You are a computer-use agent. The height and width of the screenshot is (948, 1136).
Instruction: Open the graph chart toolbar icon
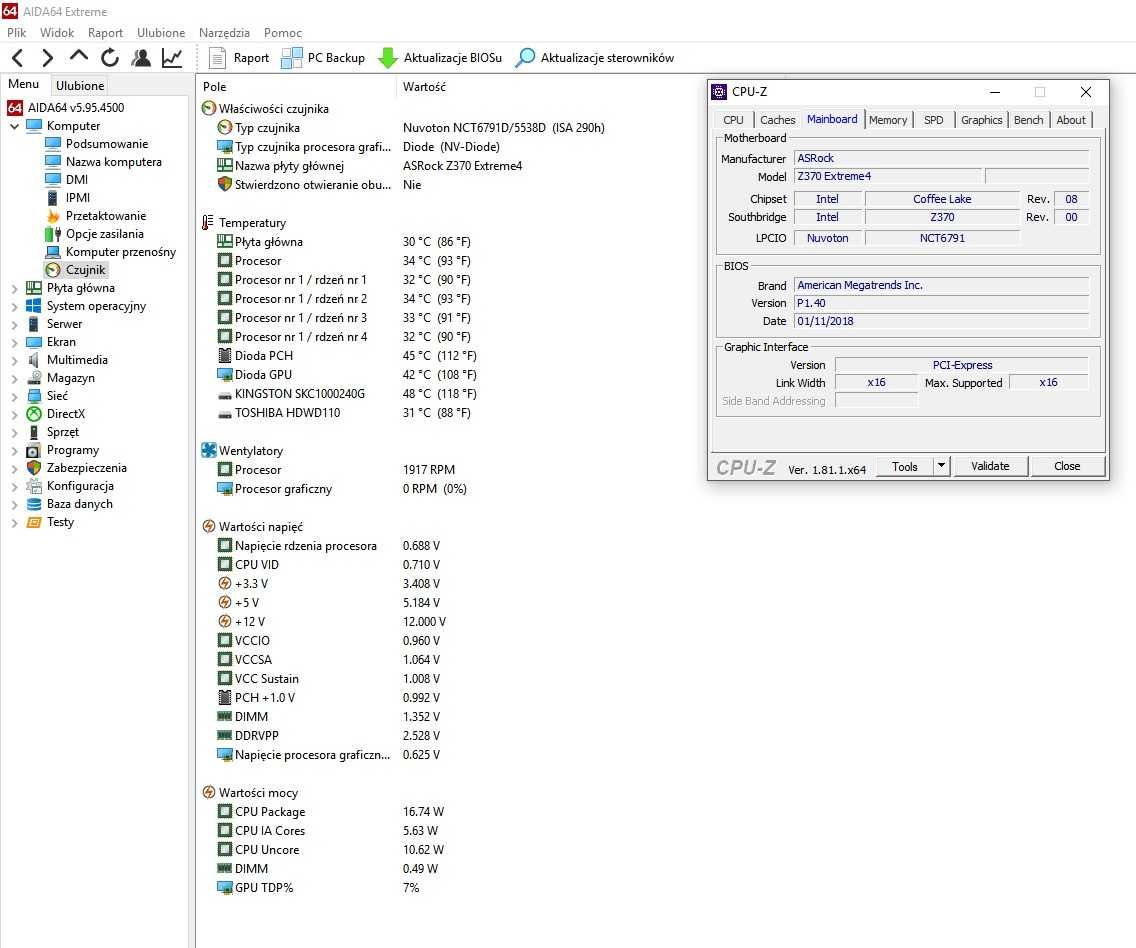[172, 58]
